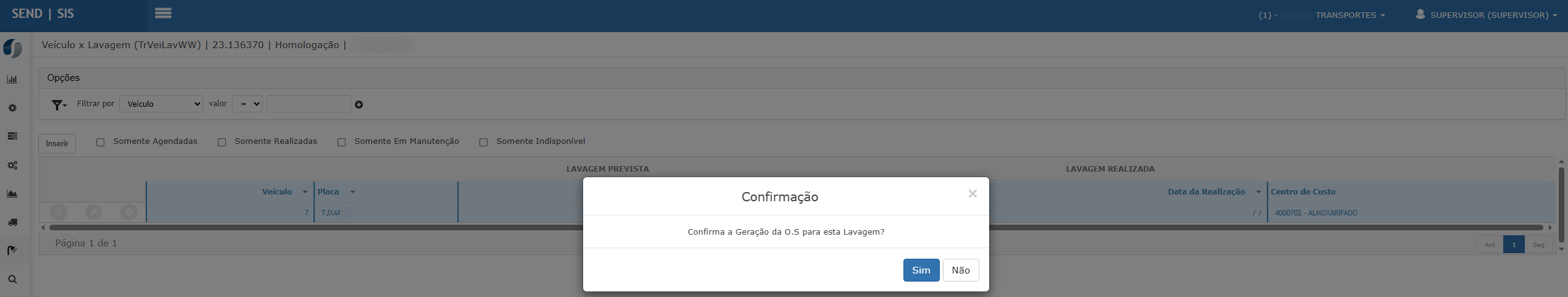This screenshot has height=297, width=1568.
Task: Enable the Somente Realizadas checkbox
Action: [x=222, y=143]
